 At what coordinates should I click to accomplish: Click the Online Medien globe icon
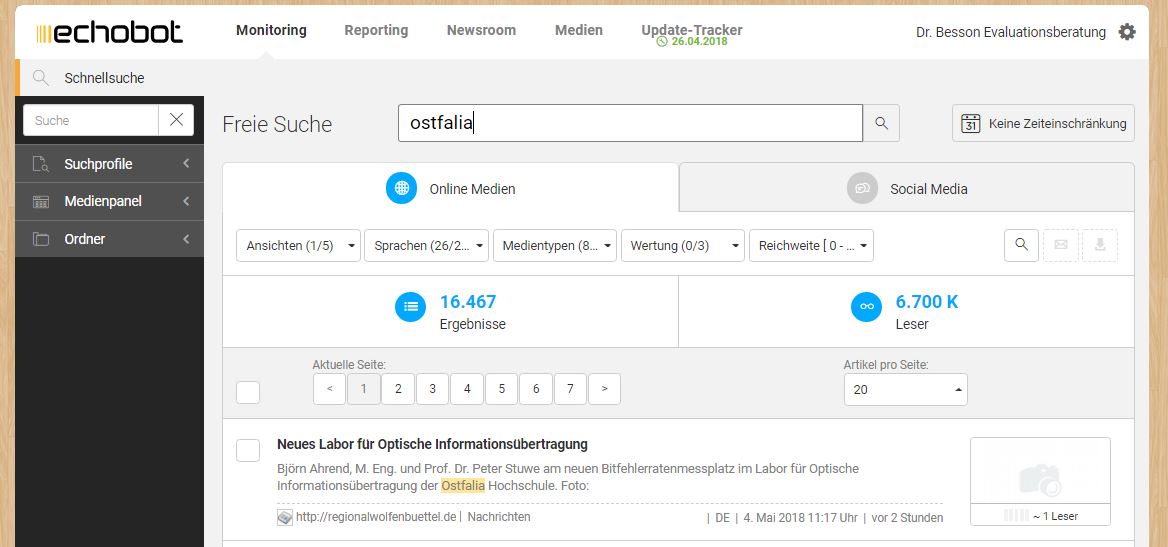click(402, 189)
